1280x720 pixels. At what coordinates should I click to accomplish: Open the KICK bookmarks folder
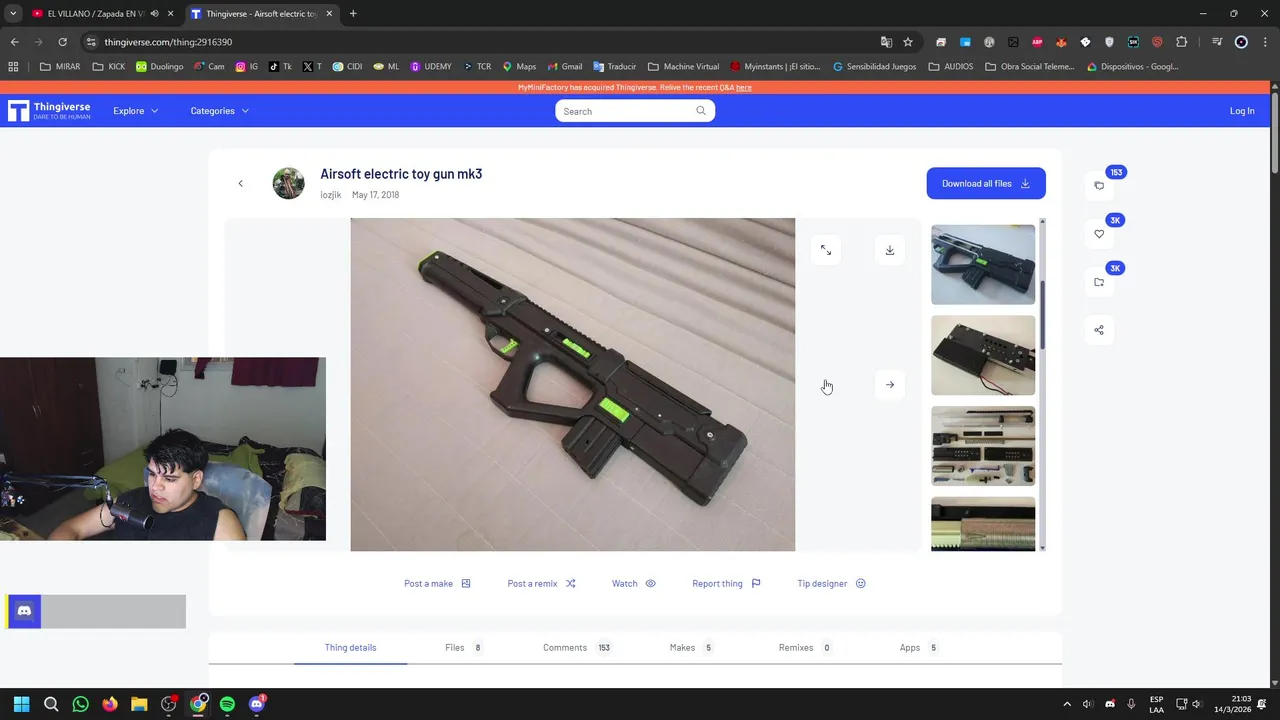click(x=109, y=67)
